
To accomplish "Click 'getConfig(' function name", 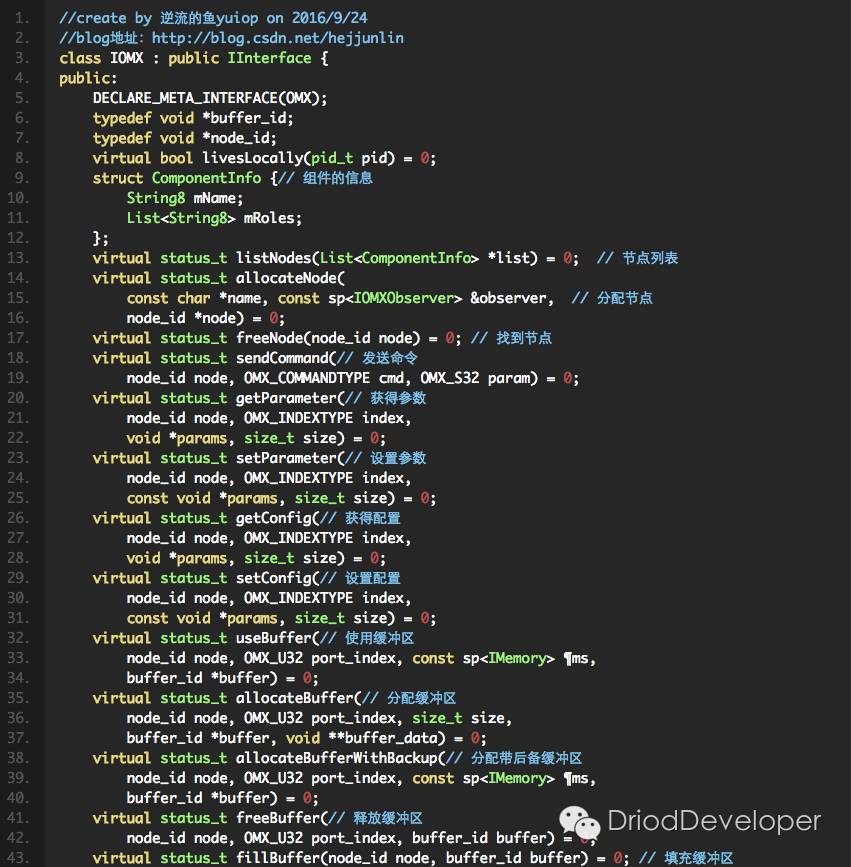I will coord(278,518).
